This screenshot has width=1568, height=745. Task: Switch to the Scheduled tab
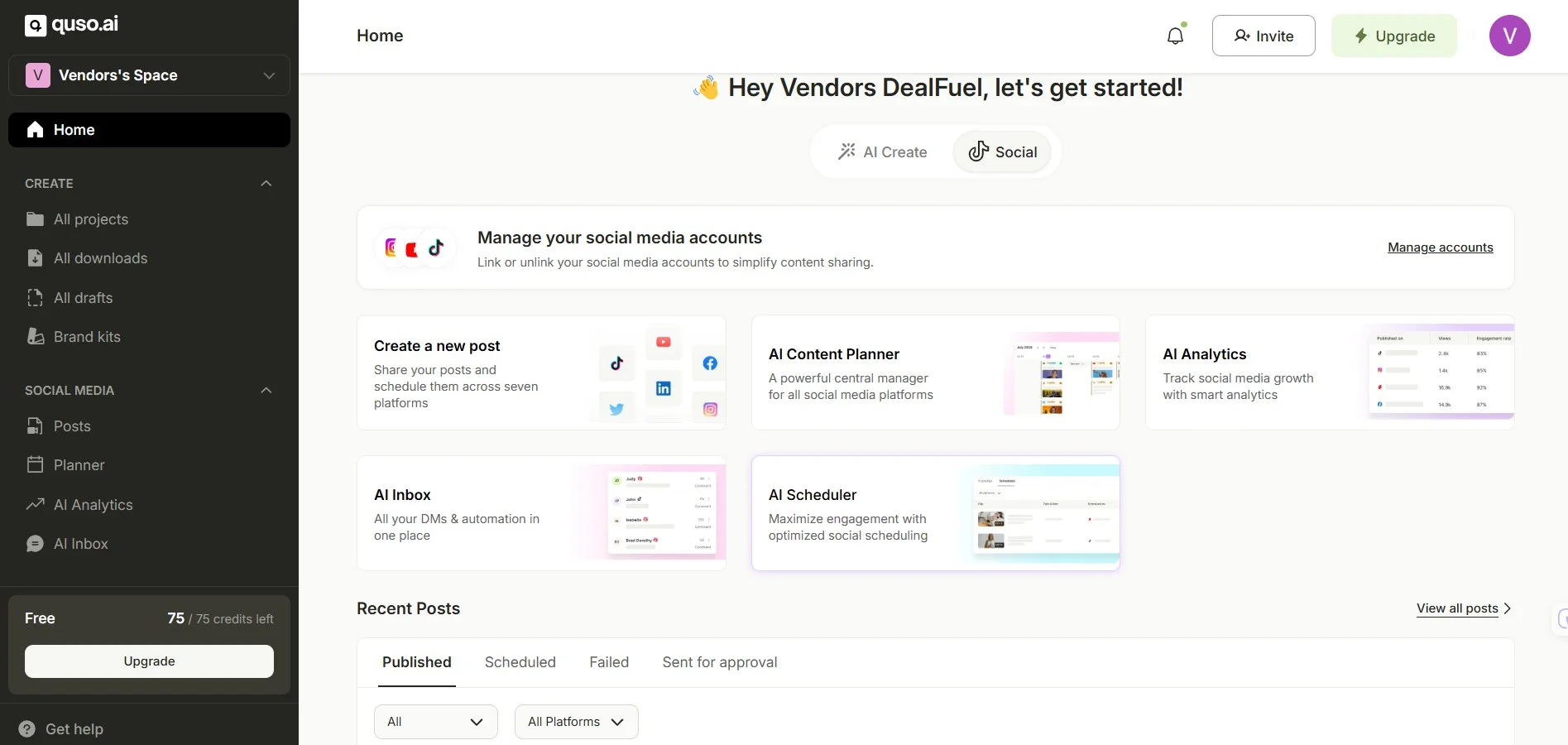click(520, 662)
